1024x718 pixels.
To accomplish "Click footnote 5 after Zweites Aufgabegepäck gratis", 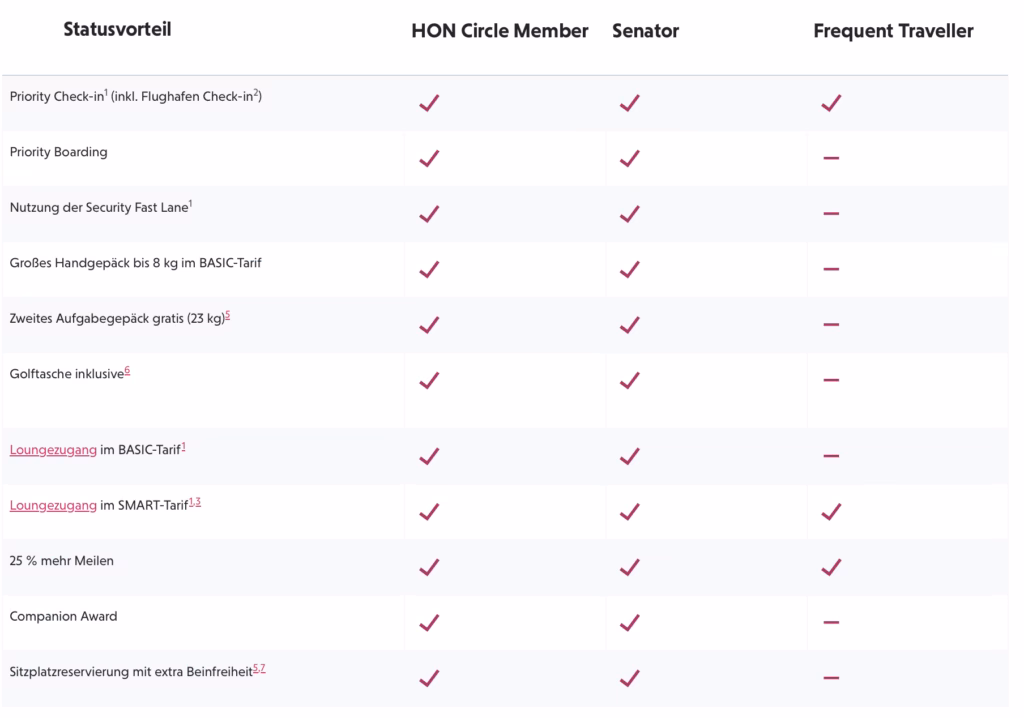I will (228, 316).
